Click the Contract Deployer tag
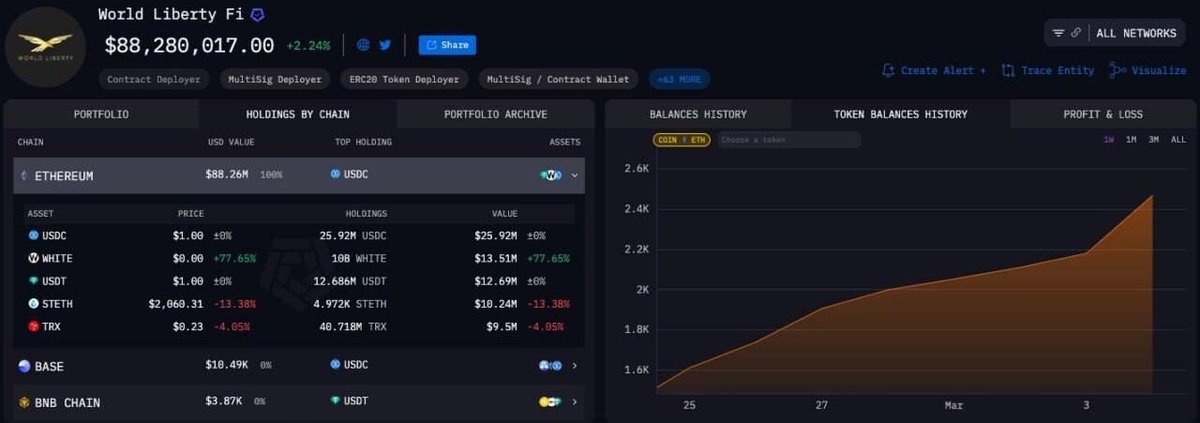The height and width of the screenshot is (423, 1200). pos(154,79)
